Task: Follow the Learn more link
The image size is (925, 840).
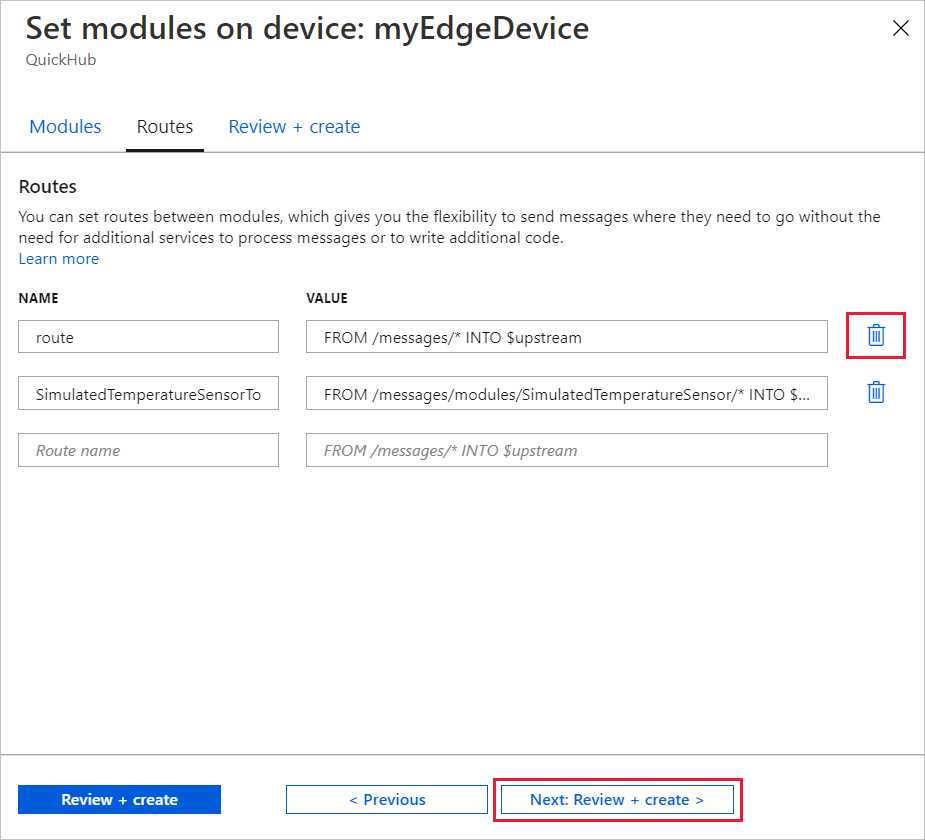Action: tap(59, 259)
